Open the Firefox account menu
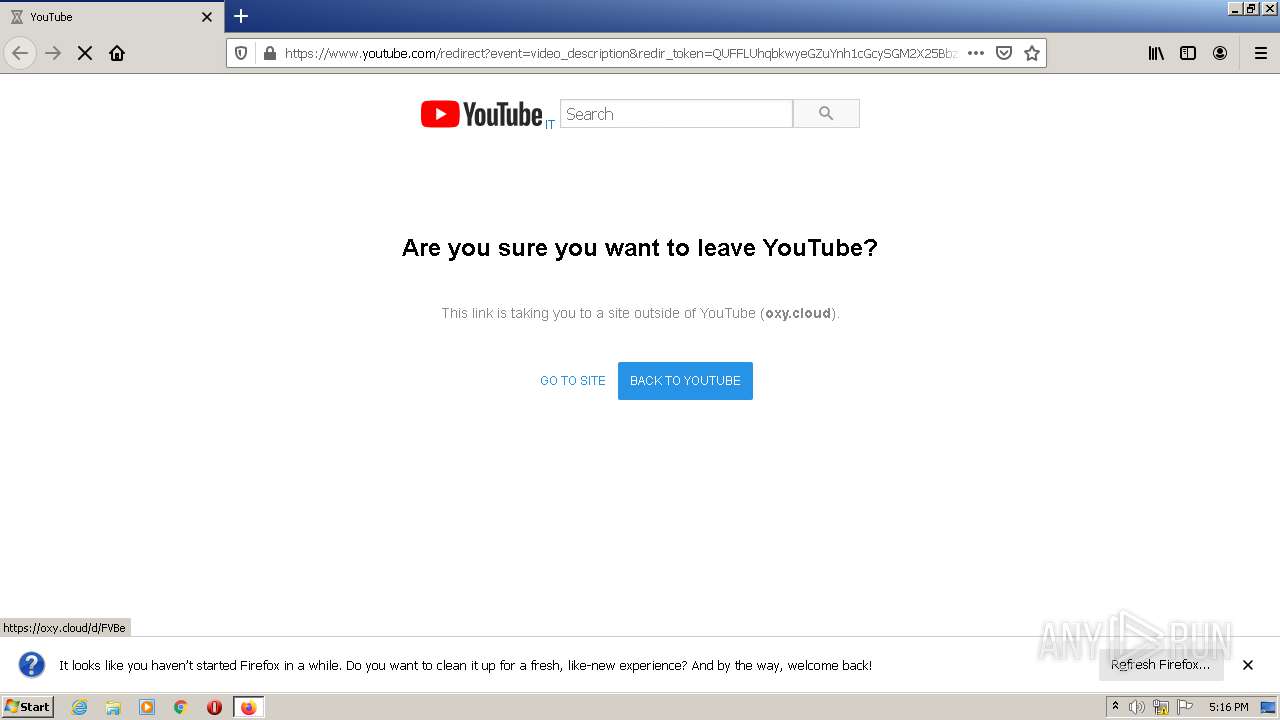The height and width of the screenshot is (720, 1280). pyautogui.click(x=1220, y=53)
